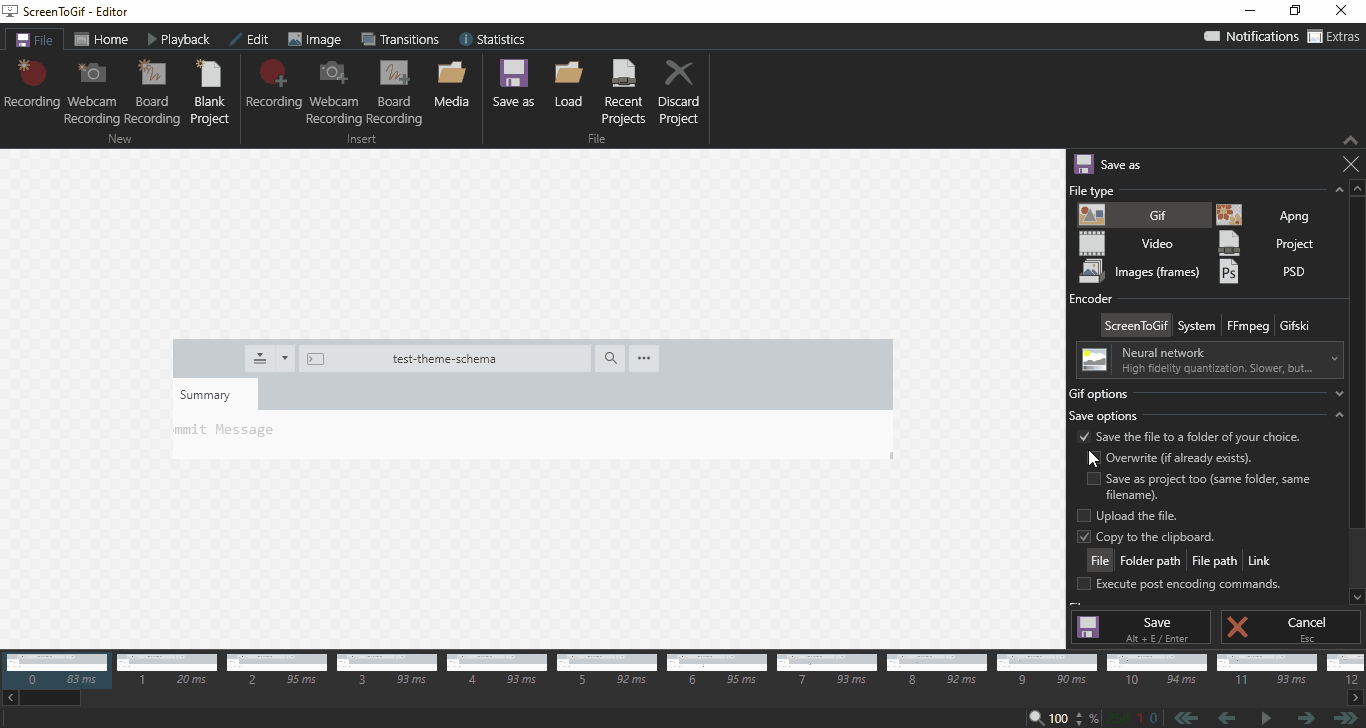Select File path clipboard option
Image resolution: width=1366 pixels, height=728 pixels.
1214,561
